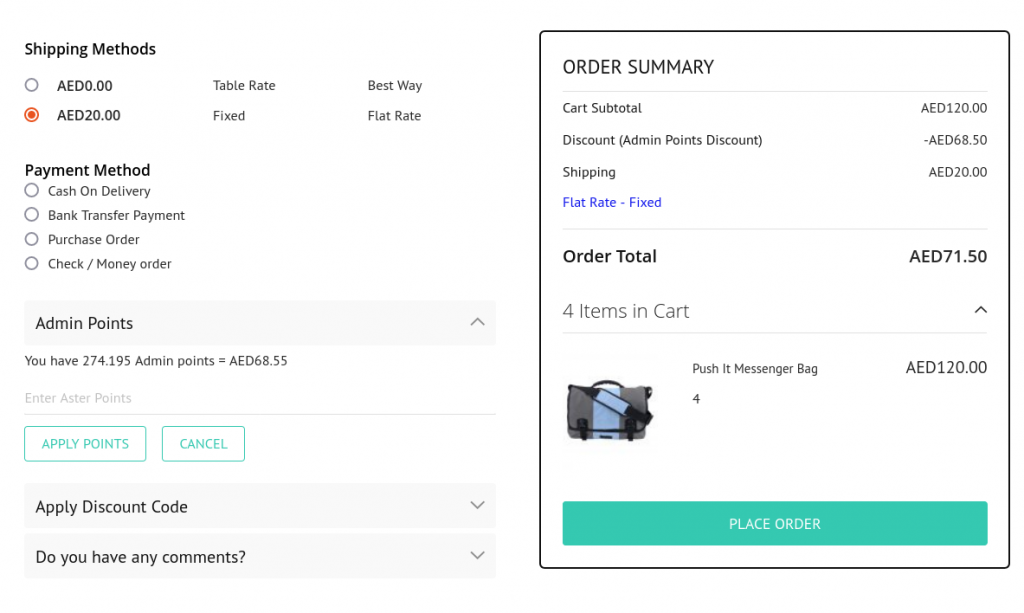Screen dimensions: 1024x613
Task: Click the PLACE ORDER button
Action: [x=775, y=524]
